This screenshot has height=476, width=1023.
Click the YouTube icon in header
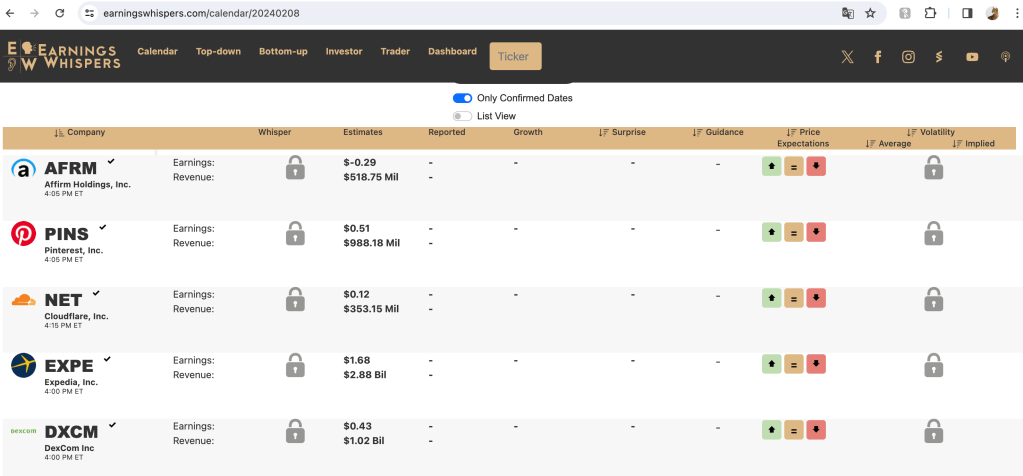pyautogui.click(x=972, y=57)
